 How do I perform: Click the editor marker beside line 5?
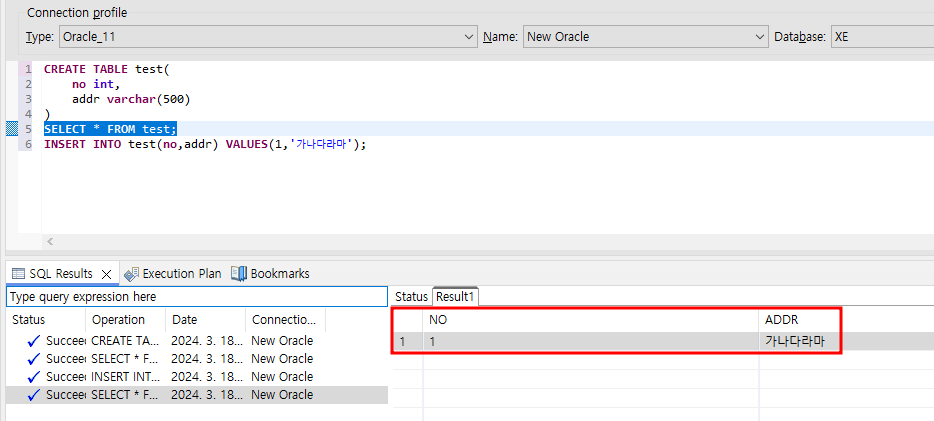[x=12, y=129]
